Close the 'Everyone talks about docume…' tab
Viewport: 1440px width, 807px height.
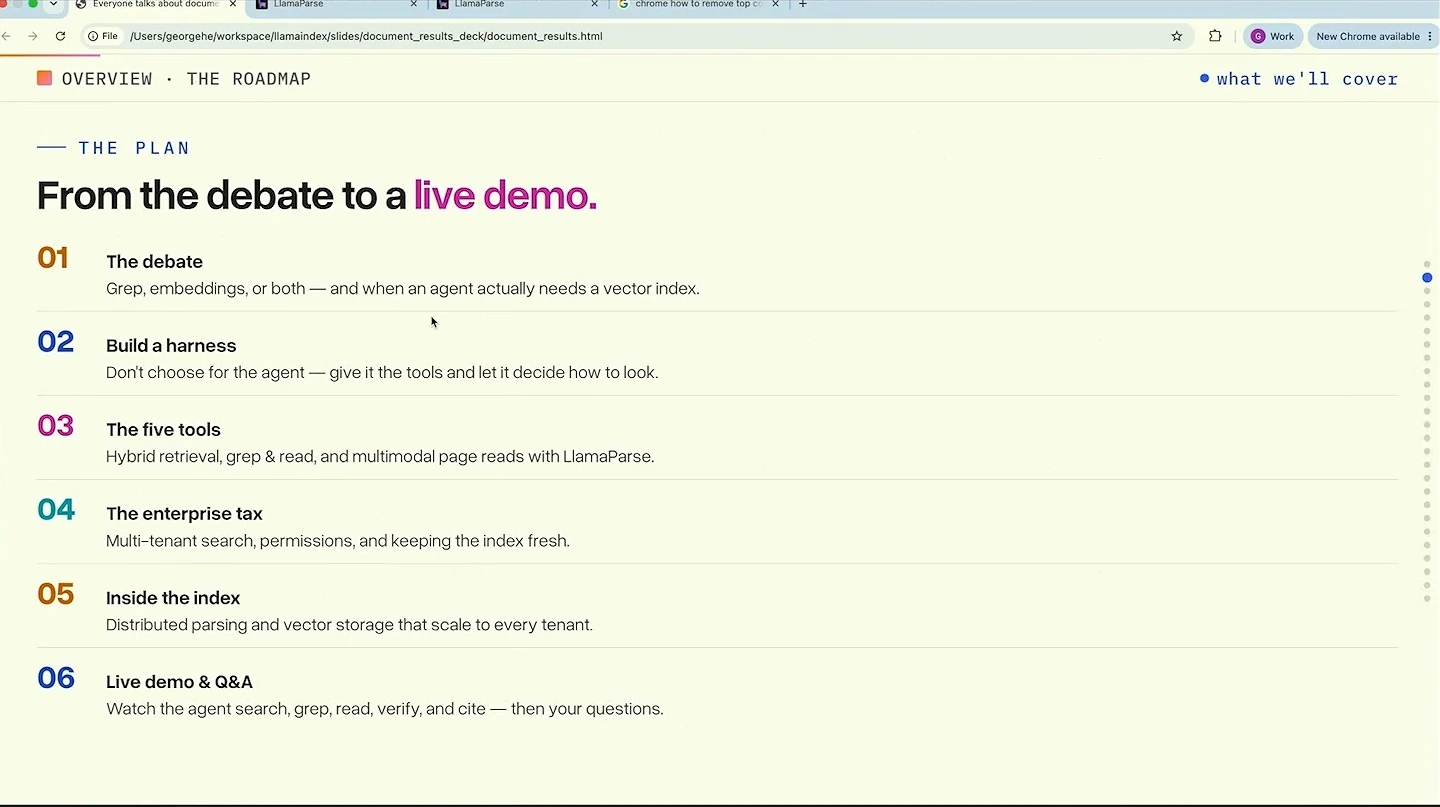232,5
